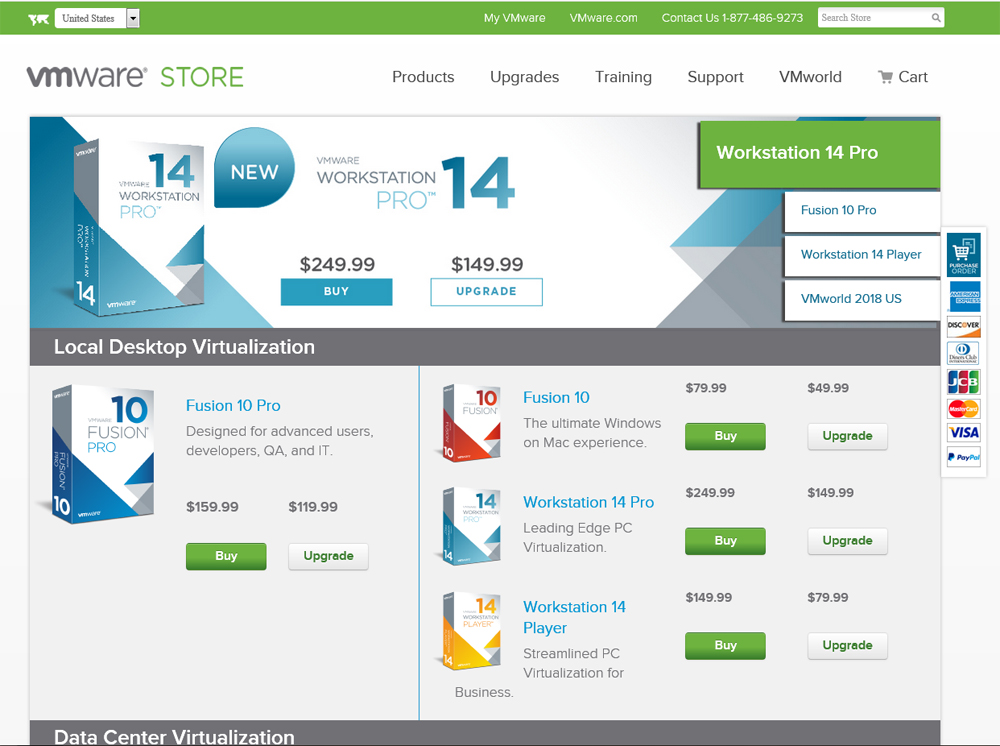Open the Products menu

click(423, 77)
